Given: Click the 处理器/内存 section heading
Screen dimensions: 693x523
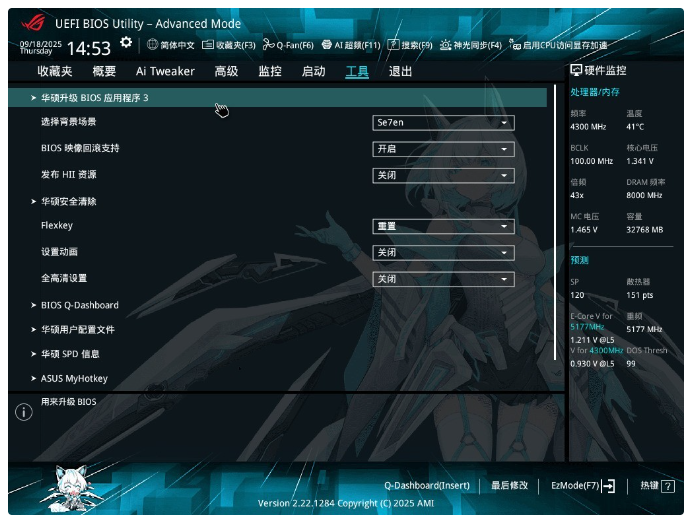Looking at the screenshot, I should [x=595, y=92].
